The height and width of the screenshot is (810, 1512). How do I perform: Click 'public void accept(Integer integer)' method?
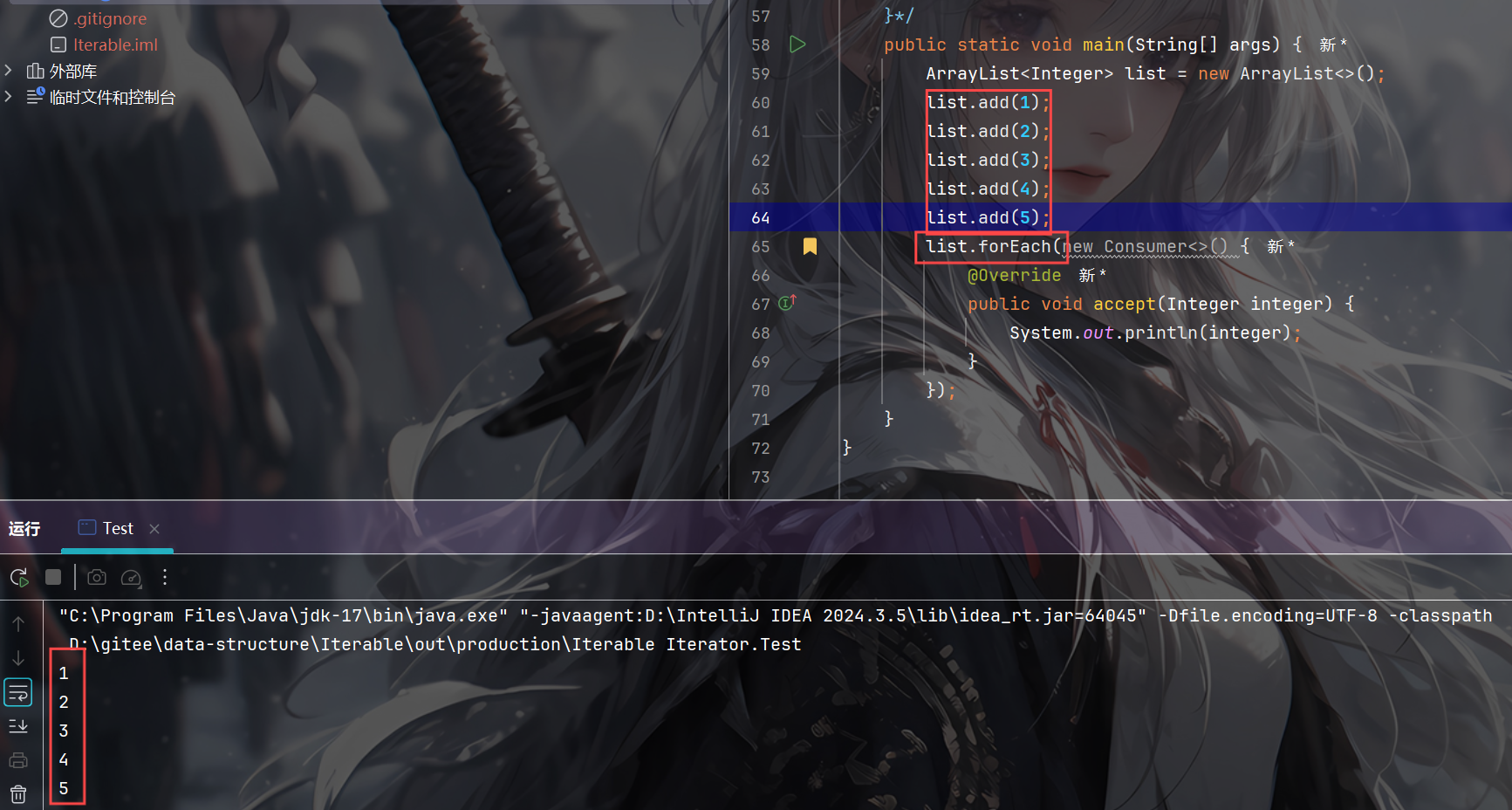point(1151,304)
